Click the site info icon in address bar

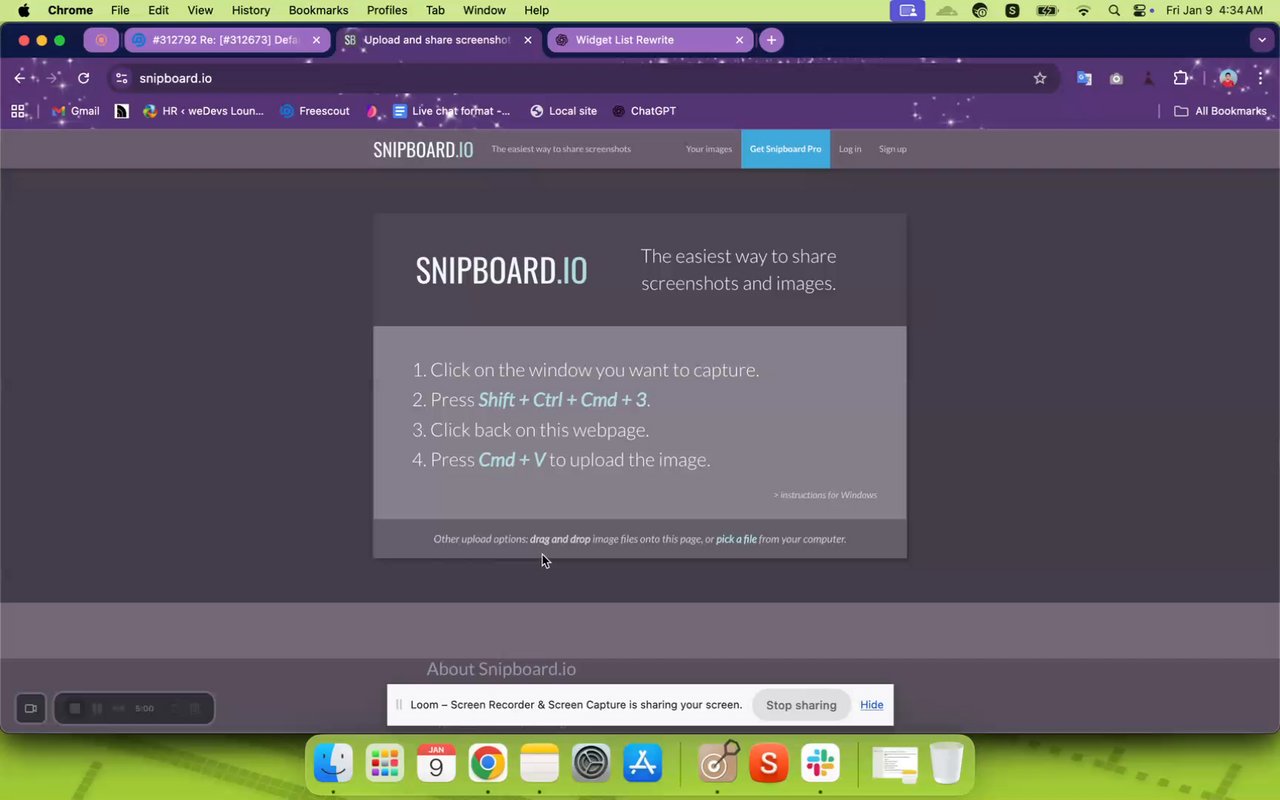122,78
